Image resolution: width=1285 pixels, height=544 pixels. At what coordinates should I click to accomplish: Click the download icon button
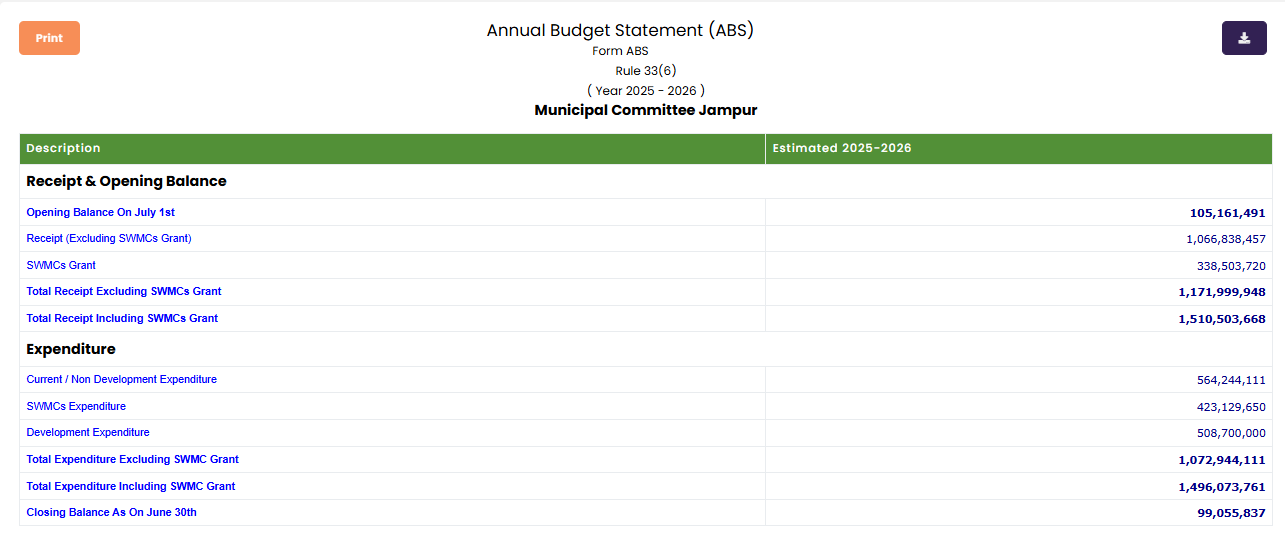(1244, 38)
